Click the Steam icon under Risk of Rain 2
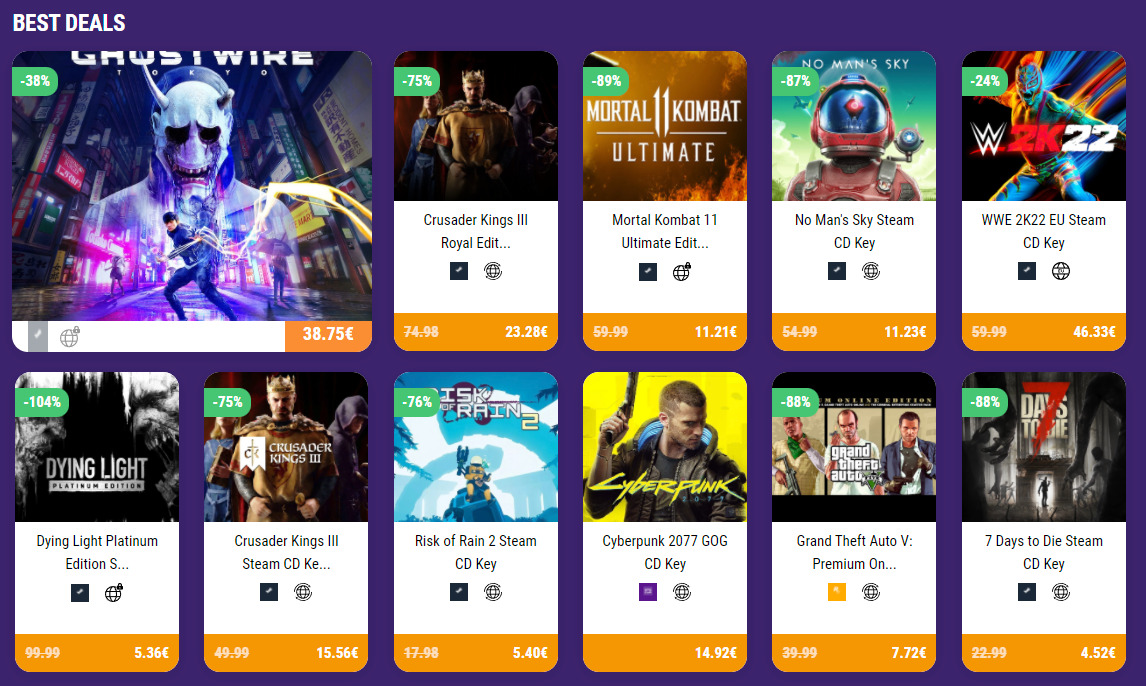Viewport: 1146px width, 686px height. 459,592
